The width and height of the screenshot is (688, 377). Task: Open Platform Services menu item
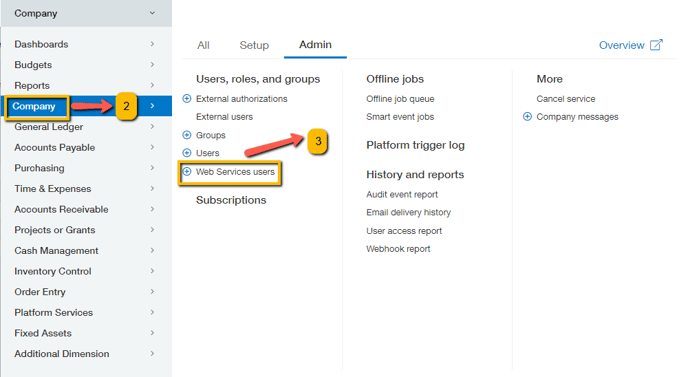coord(54,312)
